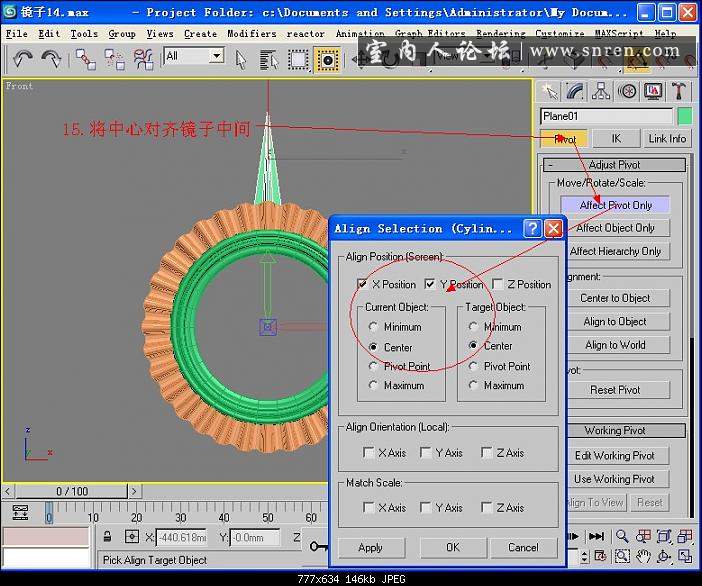Jump to end frame playback button
702x586 pixels.
596,536
